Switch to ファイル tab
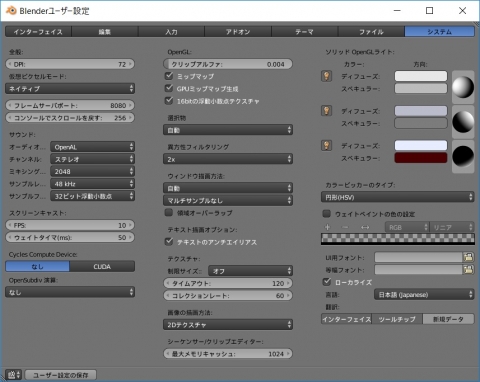The image size is (480, 382). (371, 32)
